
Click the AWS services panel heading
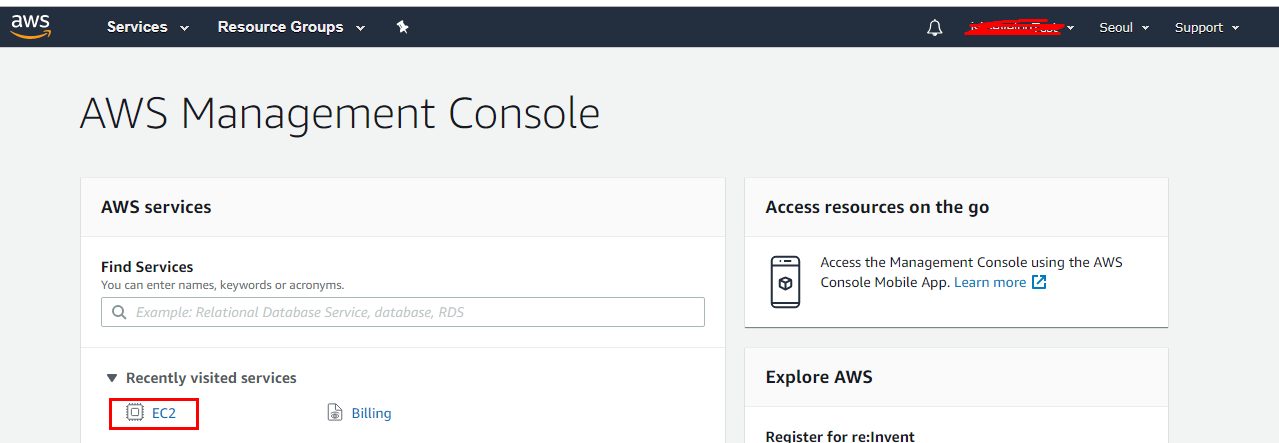click(156, 207)
